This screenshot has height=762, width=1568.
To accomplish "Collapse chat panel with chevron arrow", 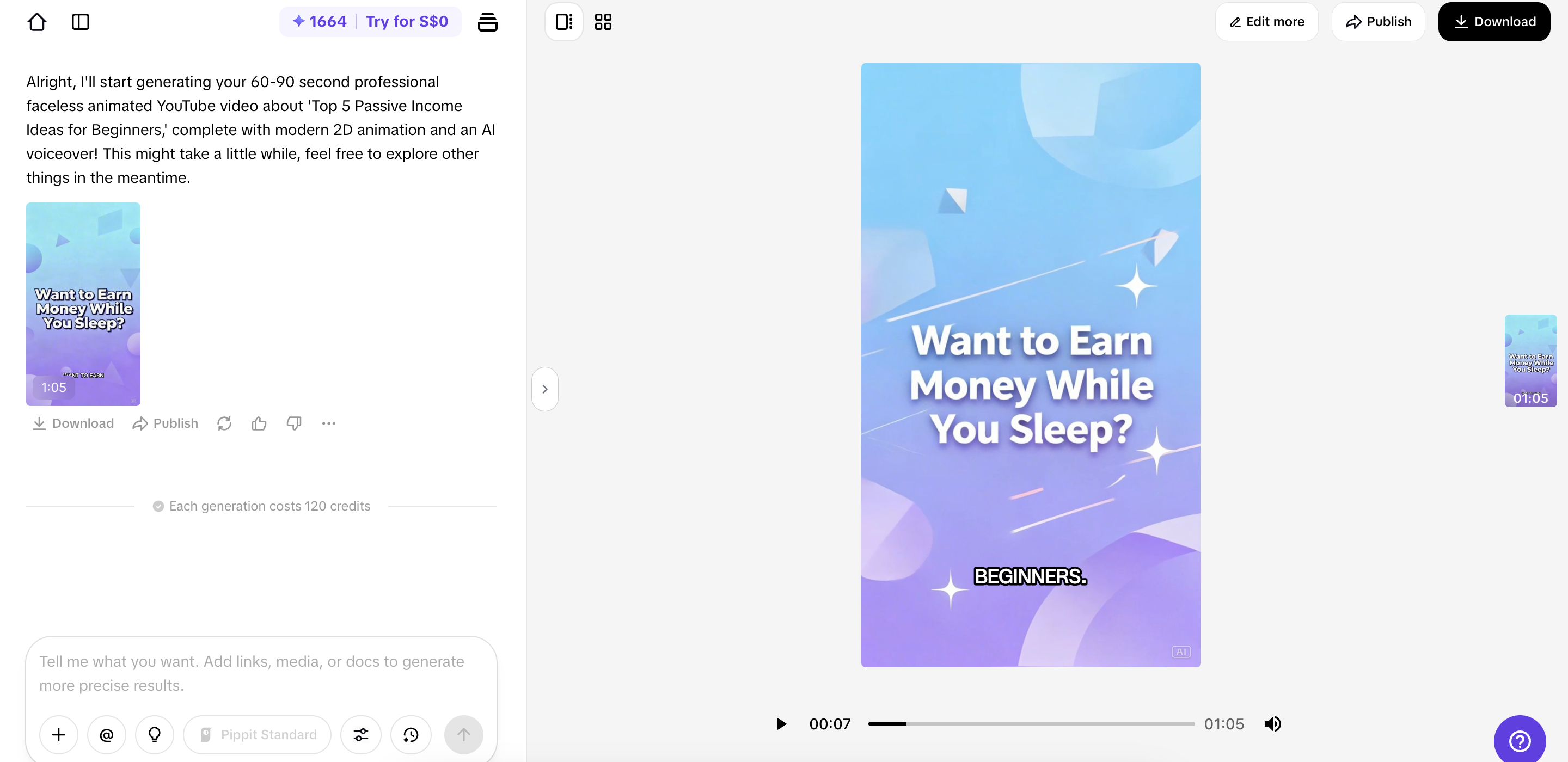I will tap(545, 389).
